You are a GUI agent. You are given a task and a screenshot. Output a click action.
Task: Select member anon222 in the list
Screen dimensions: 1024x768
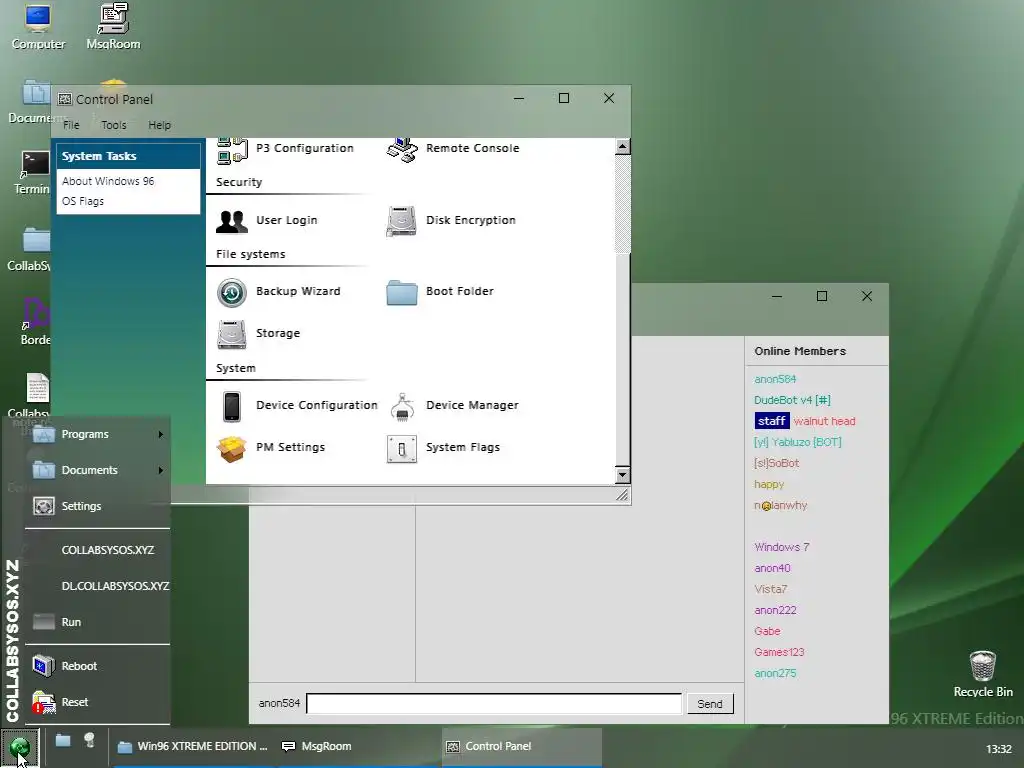click(x=775, y=611)
